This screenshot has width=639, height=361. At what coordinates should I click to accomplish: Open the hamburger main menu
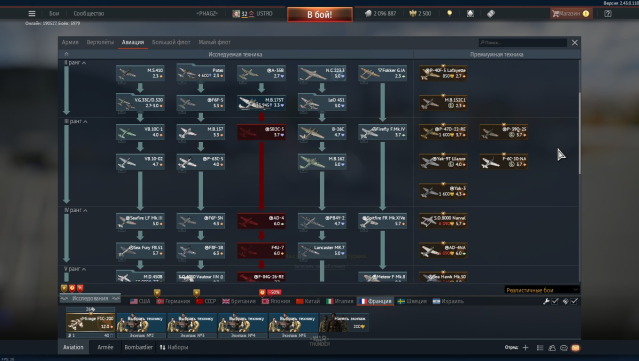[x=32, y=13]
